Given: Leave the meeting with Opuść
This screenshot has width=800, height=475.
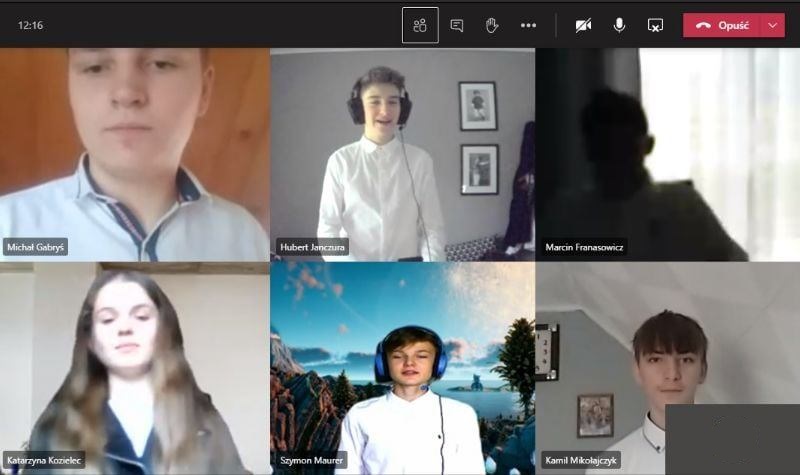Looking at the screenshot, I should pos(722,25).
